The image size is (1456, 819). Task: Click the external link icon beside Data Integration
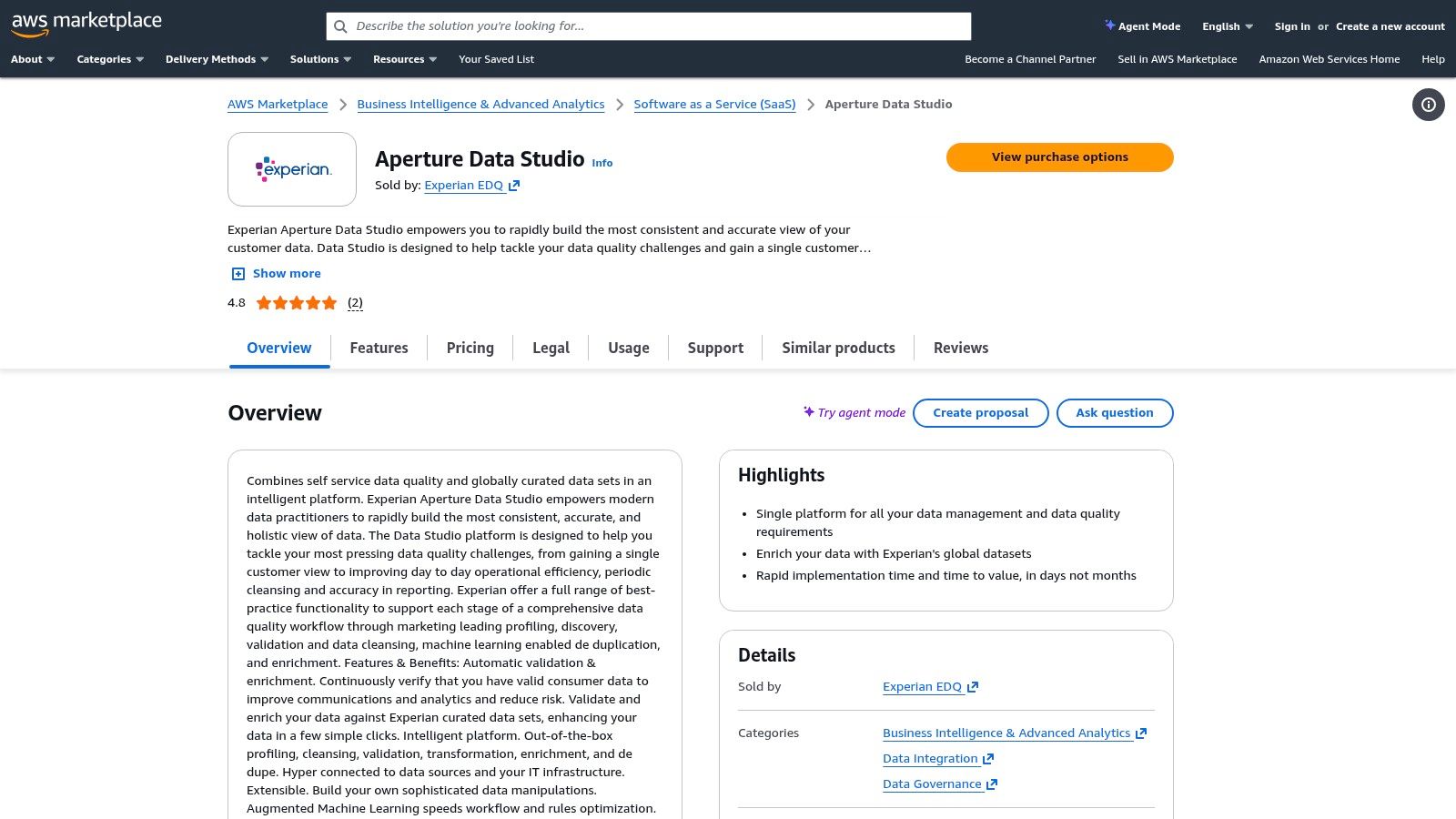click(988, 758)
